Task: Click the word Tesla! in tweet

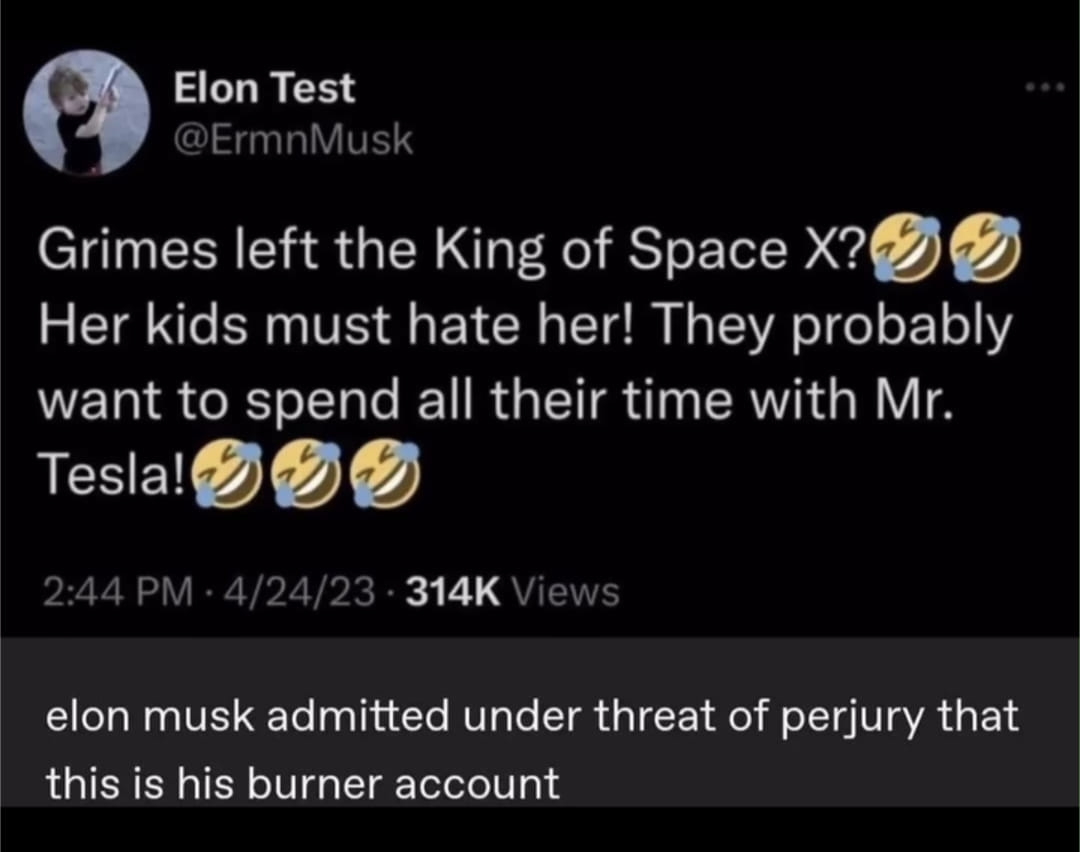Action: [x=110, y=469]
